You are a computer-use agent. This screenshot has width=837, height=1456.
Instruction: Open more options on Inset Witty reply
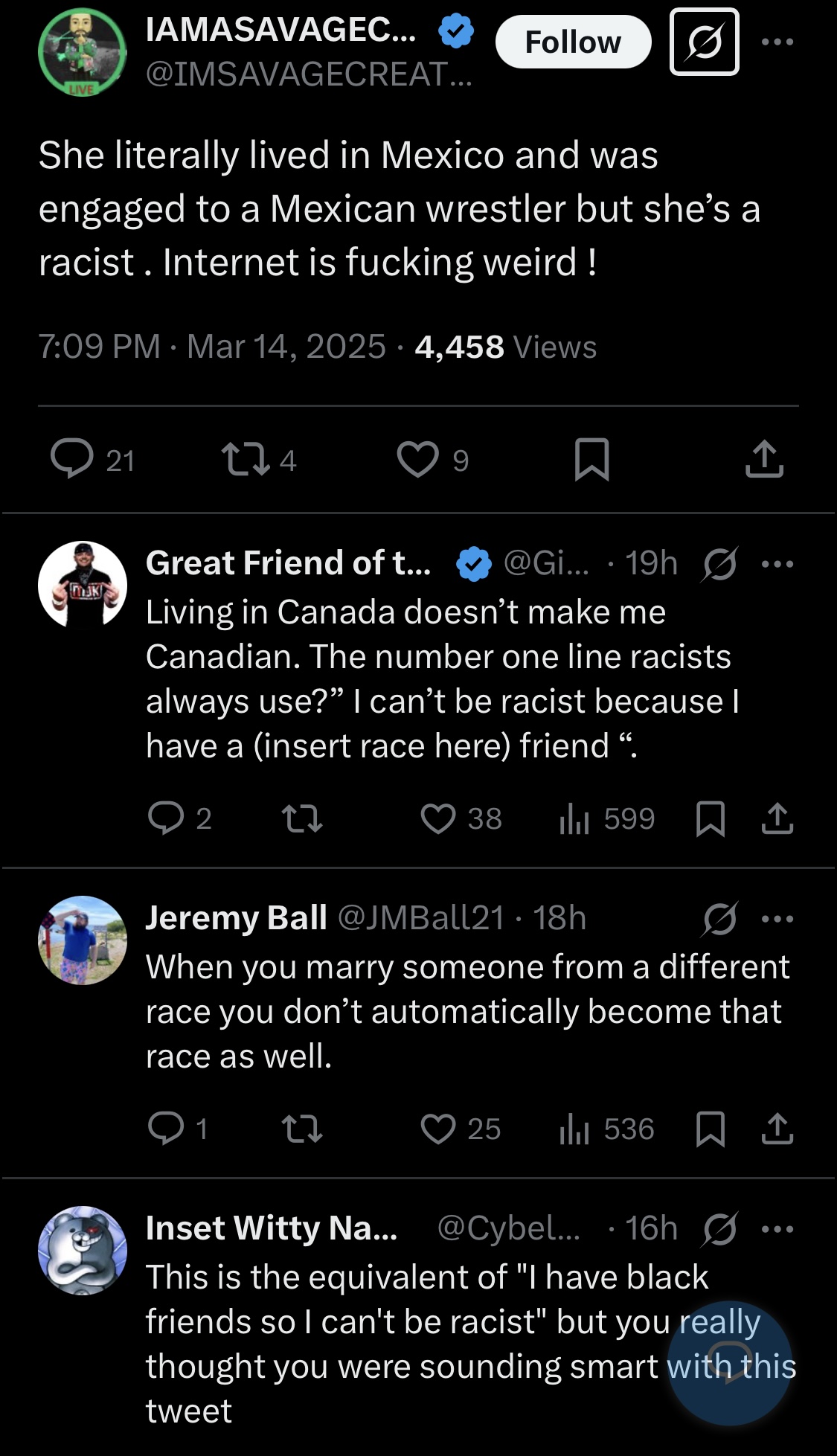point(777,1229)
